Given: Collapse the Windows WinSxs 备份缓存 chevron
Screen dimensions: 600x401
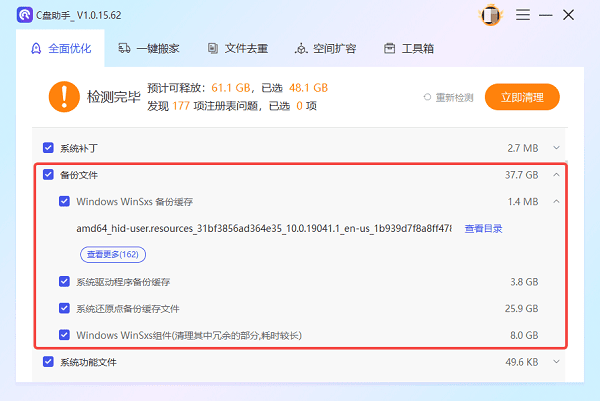Looking at the screenshot, I should (x=556, y=202).
